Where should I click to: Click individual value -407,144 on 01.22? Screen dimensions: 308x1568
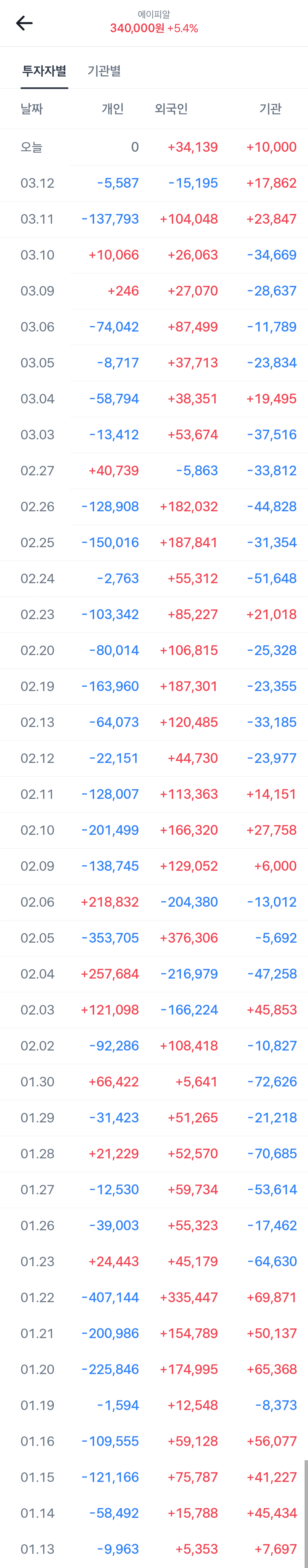coord(110,1297)
